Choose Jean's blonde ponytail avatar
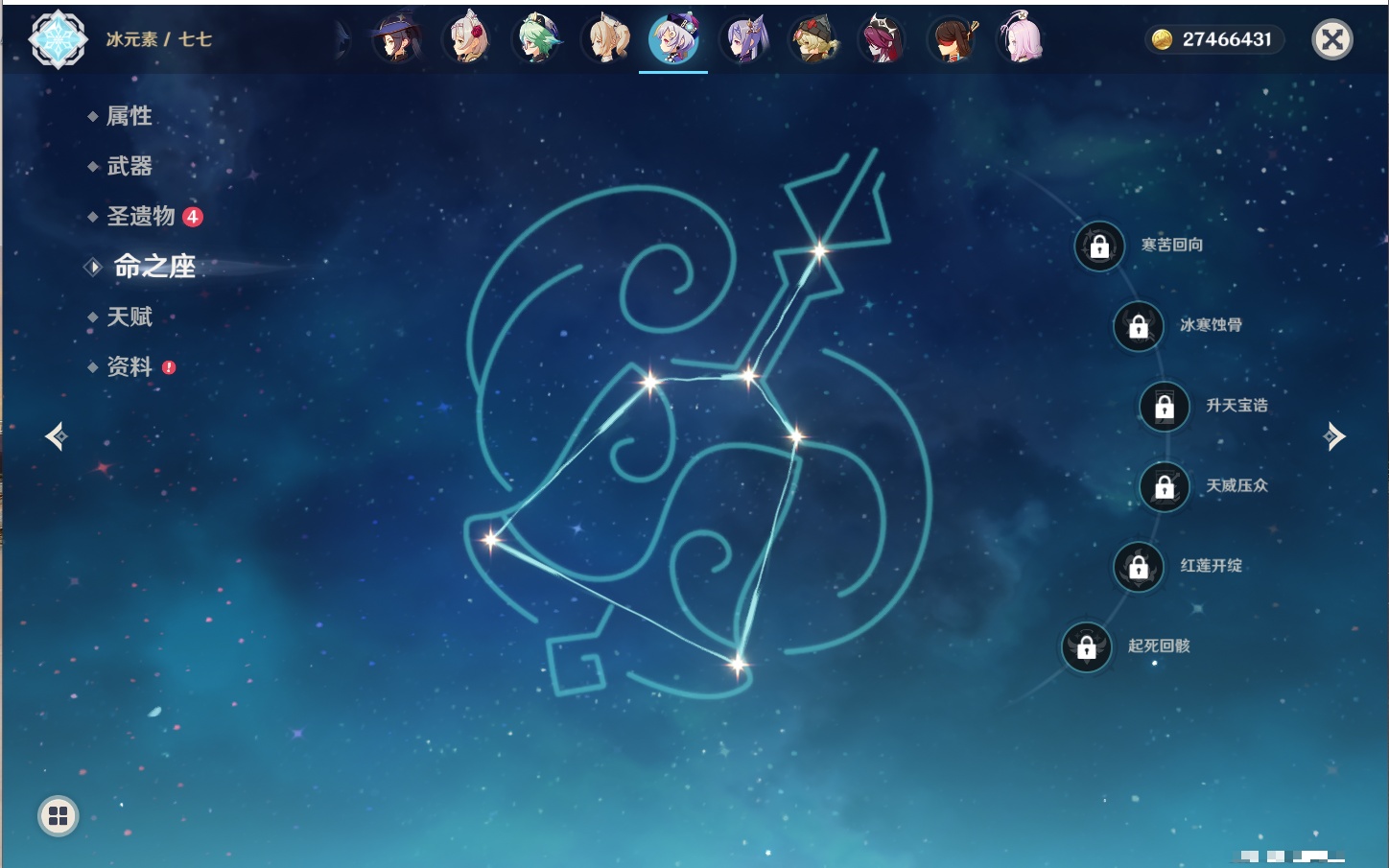Image resolution: width=1389 pixels, height=868 pixels. click(x=606, y=39)
